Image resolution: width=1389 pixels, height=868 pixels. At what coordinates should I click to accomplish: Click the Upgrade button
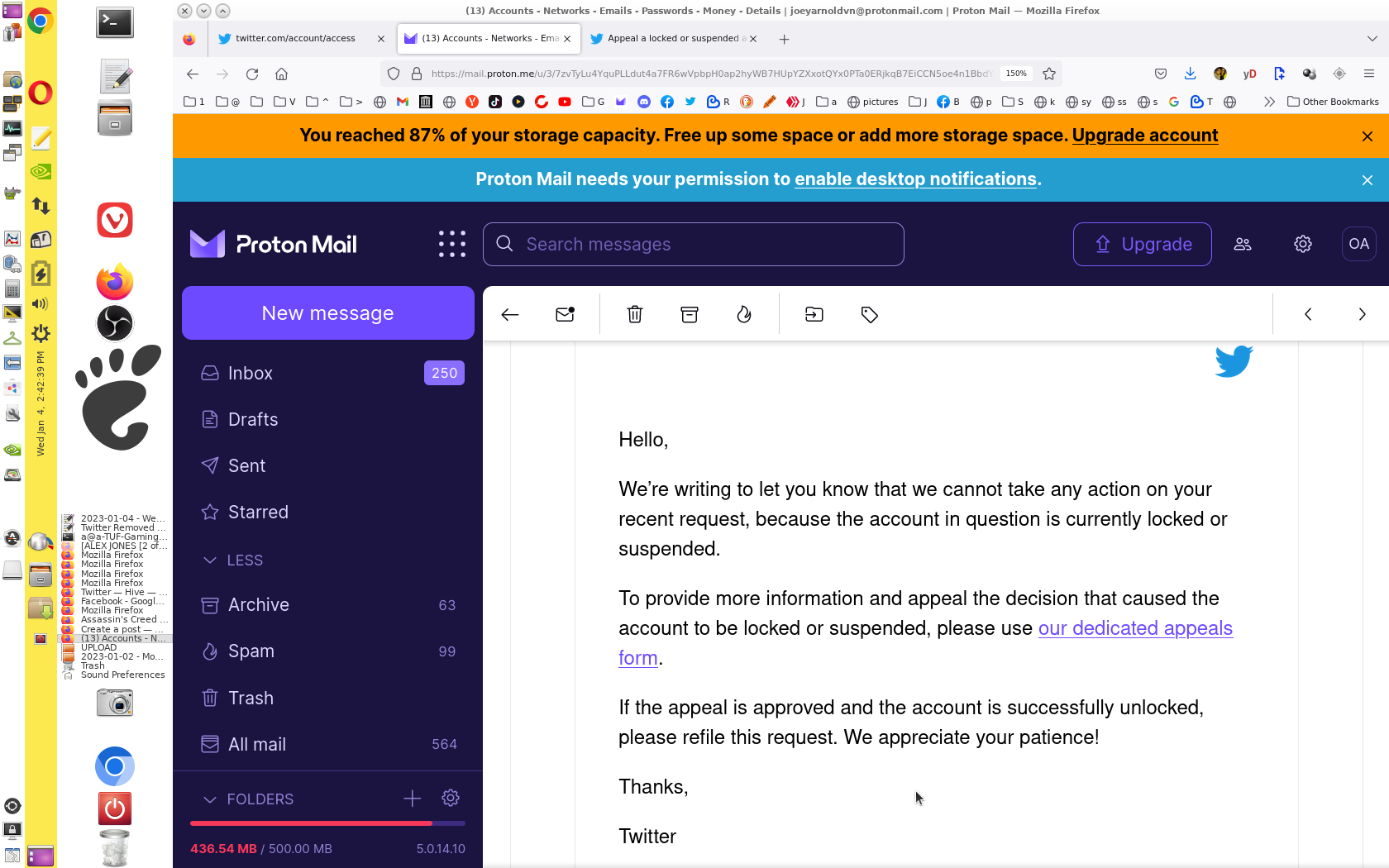coord(1143,244)
